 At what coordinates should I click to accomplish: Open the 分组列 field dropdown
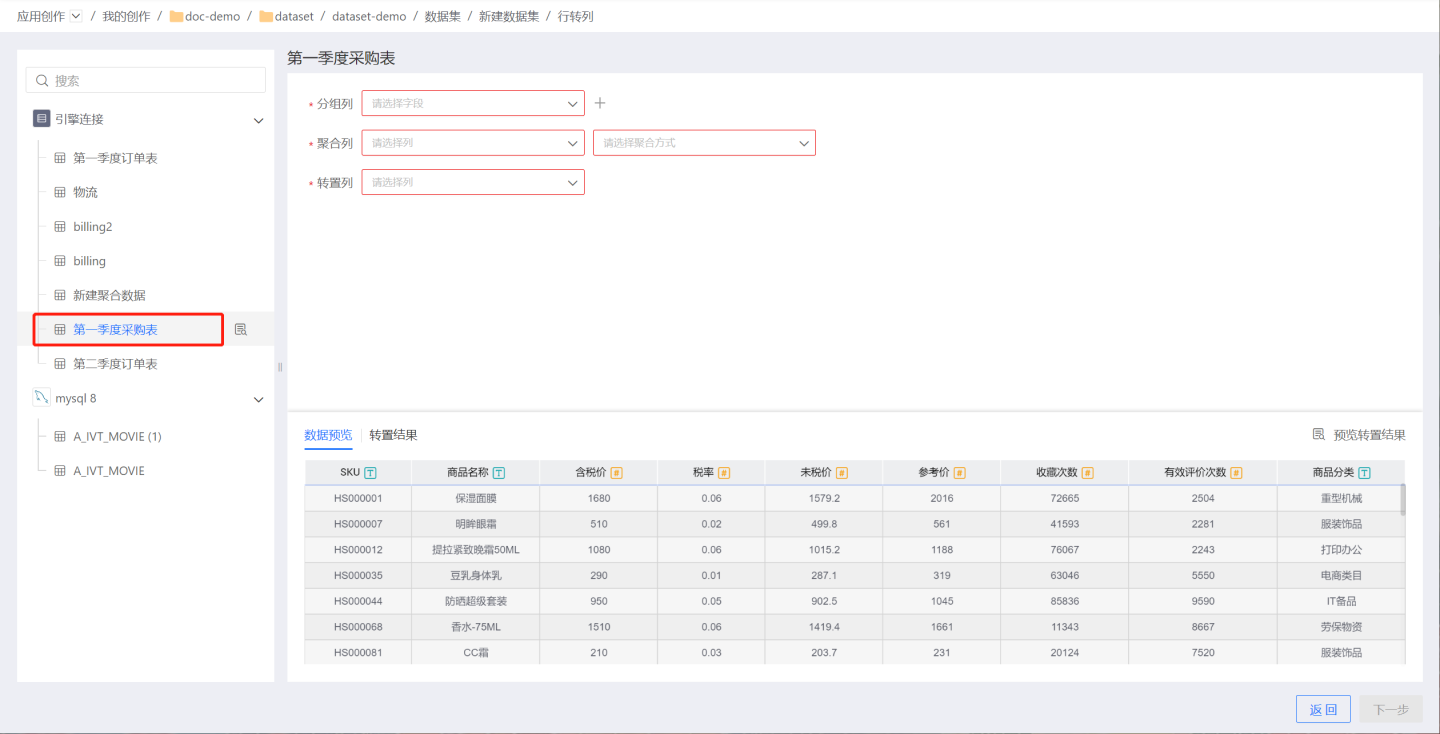[x=472, y=103]
